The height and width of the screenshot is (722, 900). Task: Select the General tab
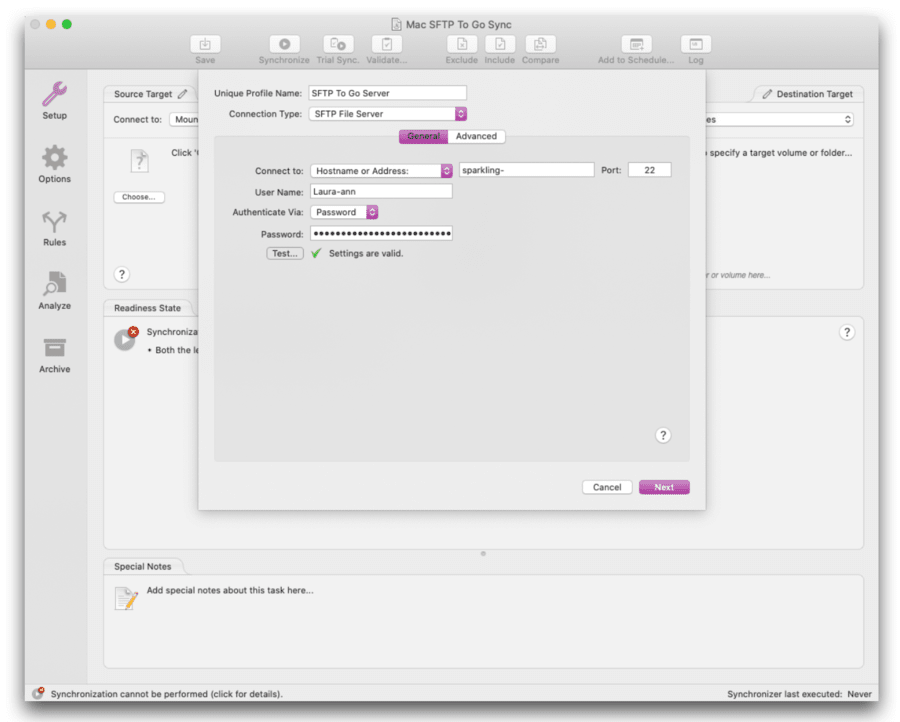tap(424, 135)
